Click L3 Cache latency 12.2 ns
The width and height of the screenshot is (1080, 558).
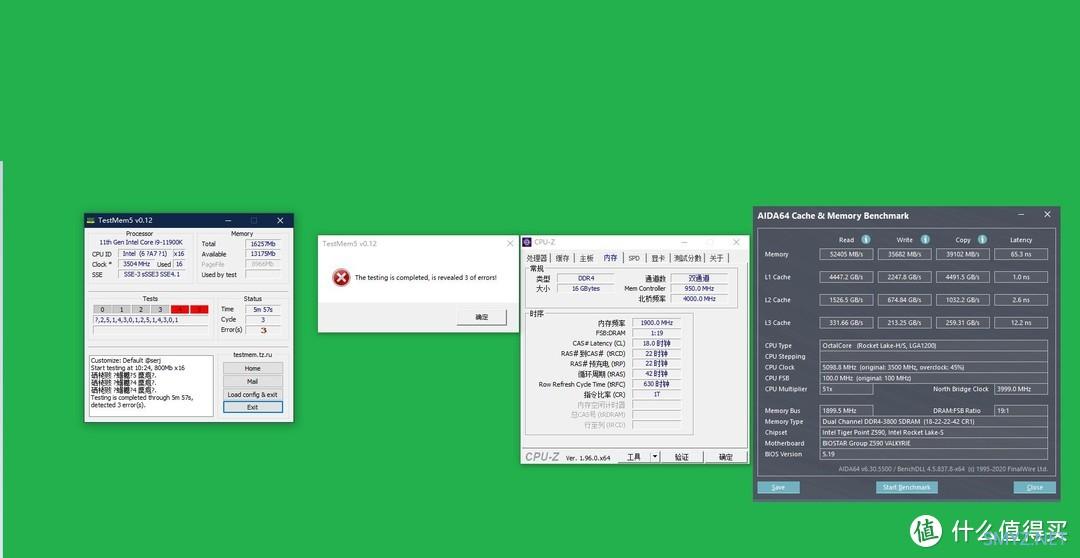click(x=1021, y=322)
